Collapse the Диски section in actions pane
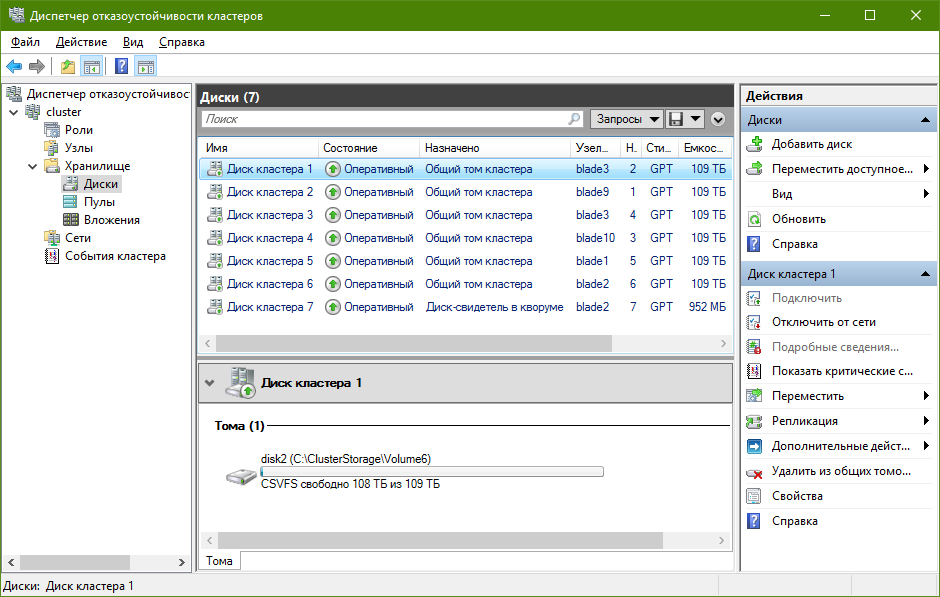 (925, 120)
